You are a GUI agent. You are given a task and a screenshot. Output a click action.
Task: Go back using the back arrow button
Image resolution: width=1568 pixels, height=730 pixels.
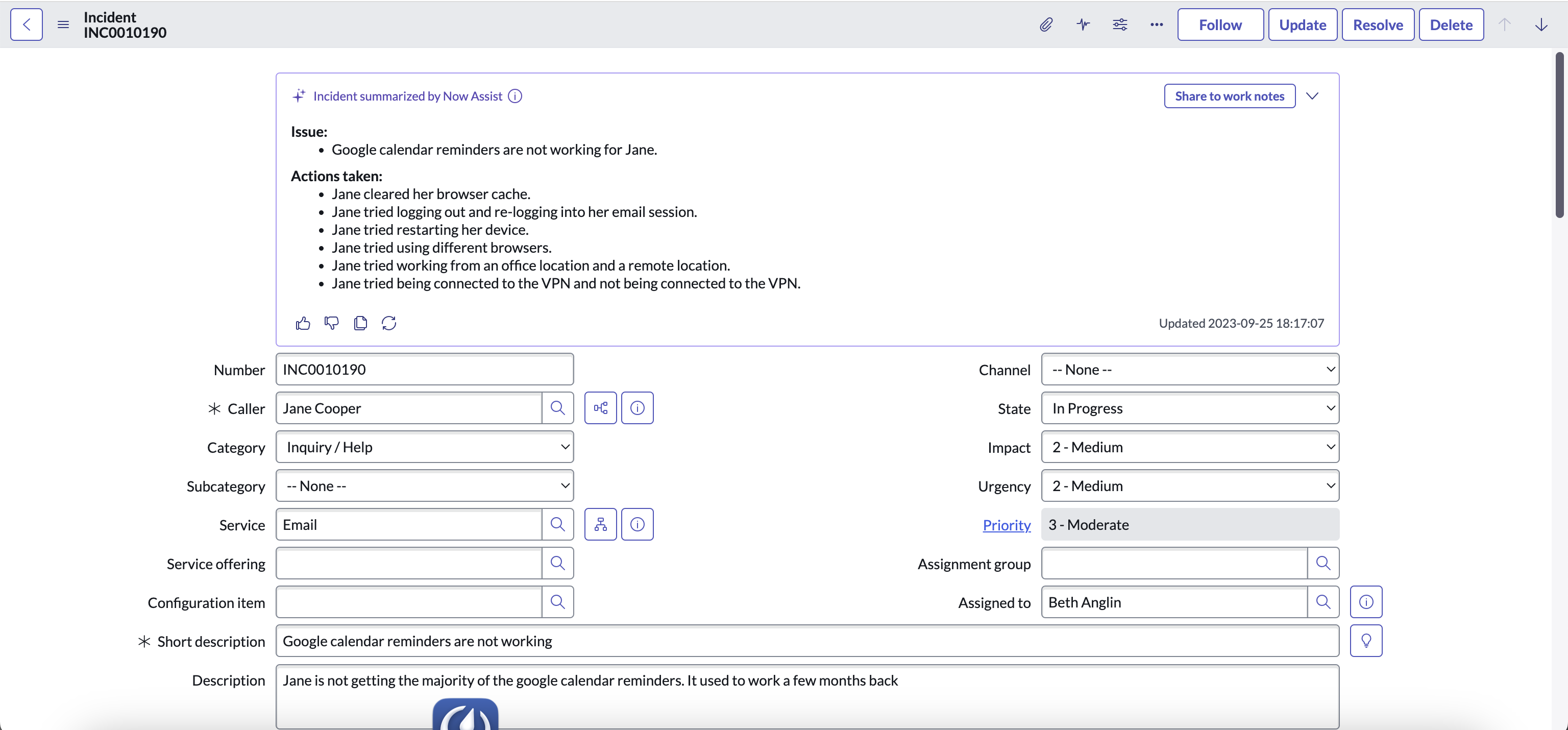click(26, 25)
